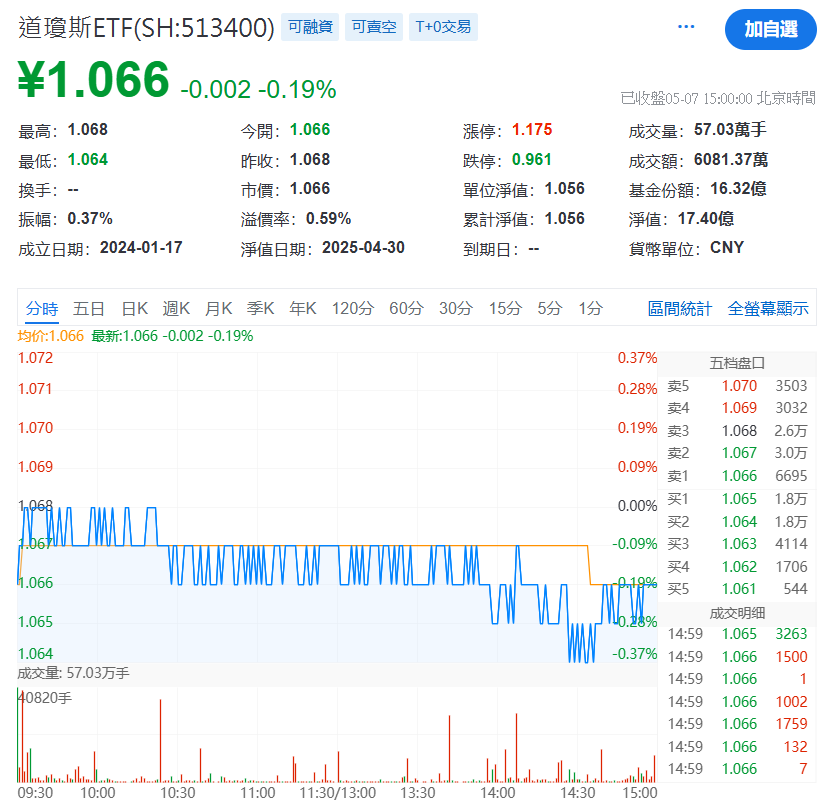Click the 昨收 value 1.068
Viewport: 839px width, 811px height.
(310, 159)
